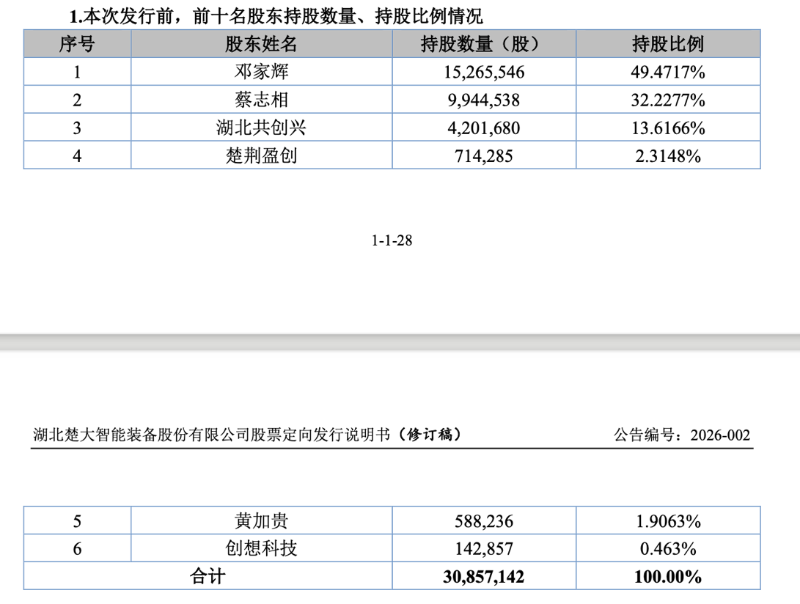Select shareholder name 邓家辉
The image size is (800, 604).
(260, 71)
